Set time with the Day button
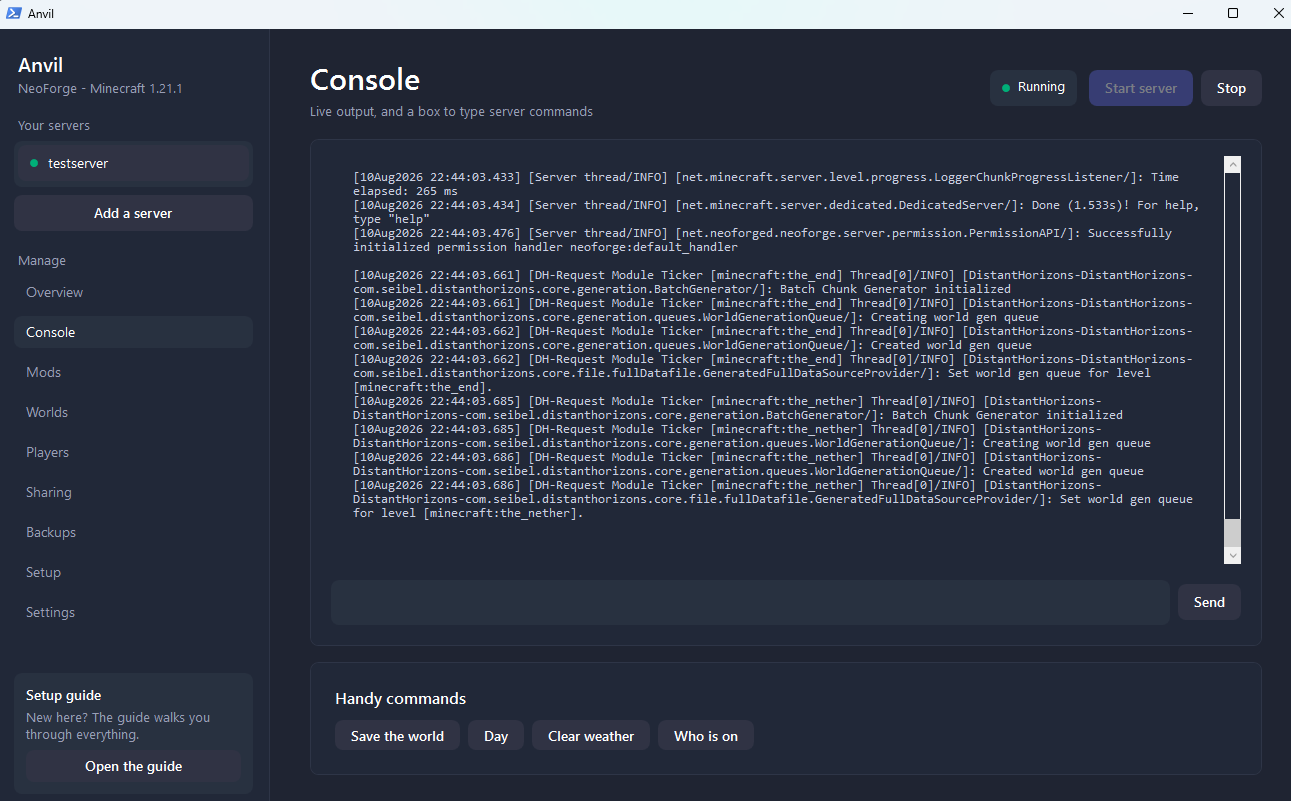1291x801 pixels. [496, 736]
